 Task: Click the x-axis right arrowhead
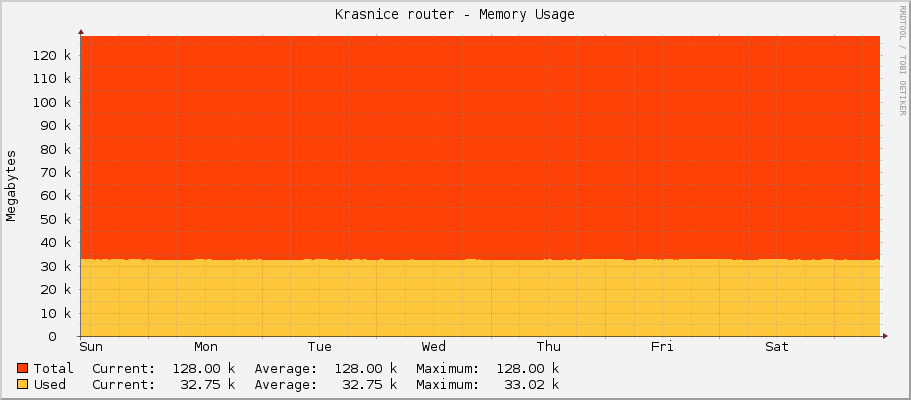pos(885,336)
